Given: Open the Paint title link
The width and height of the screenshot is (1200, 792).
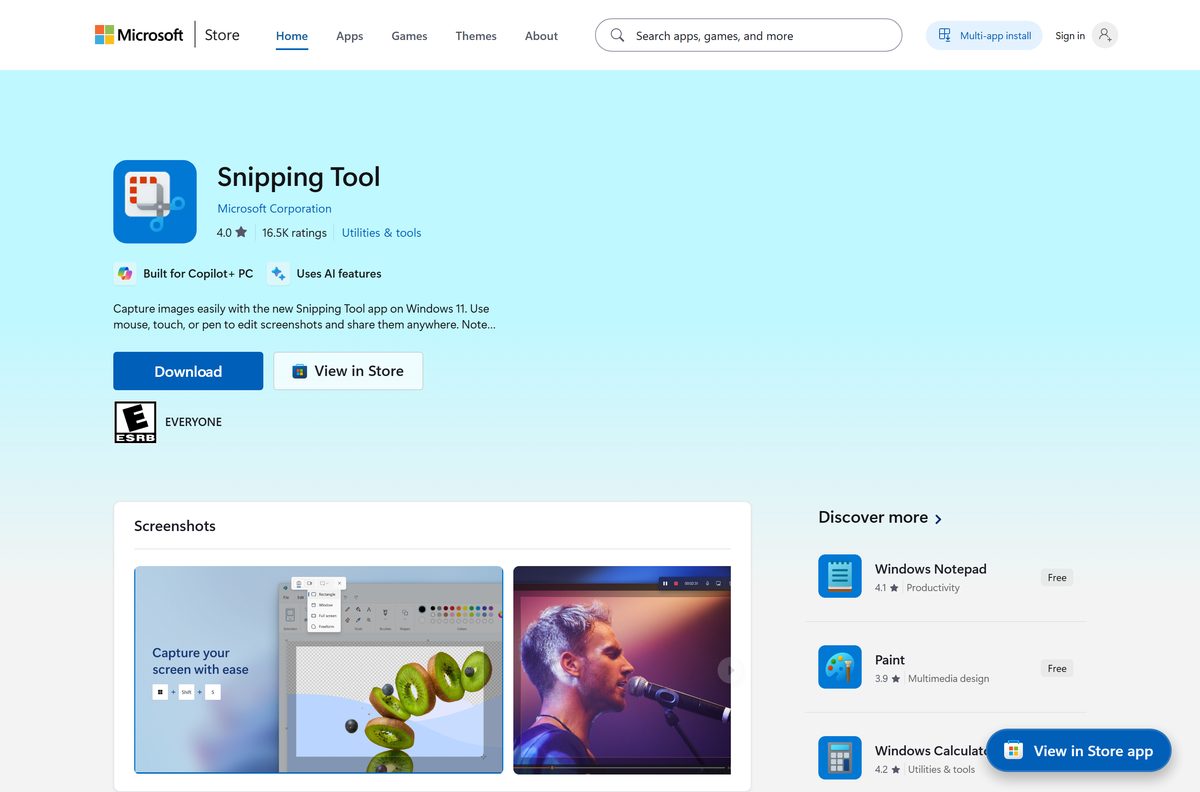Looking at the screenshot, I should pos(889,660).
